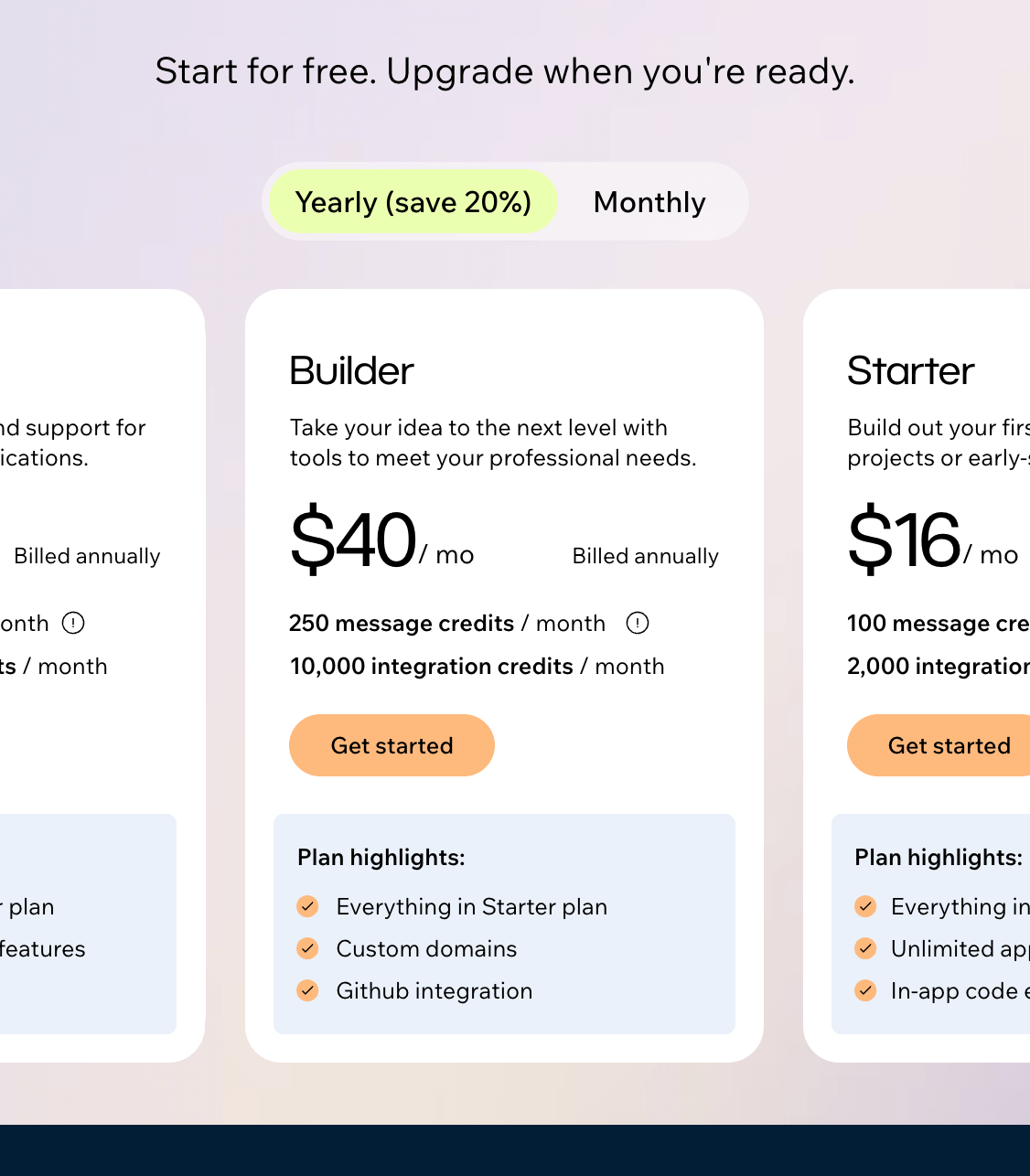
Task: Select the Monthly billing option
Action: (649, 202)
